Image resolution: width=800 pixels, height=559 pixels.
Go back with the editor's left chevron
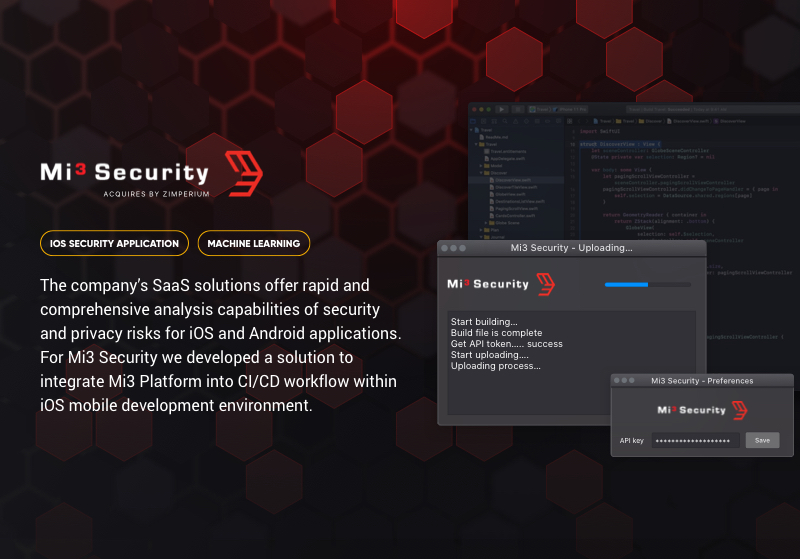(x=579, y=121)
